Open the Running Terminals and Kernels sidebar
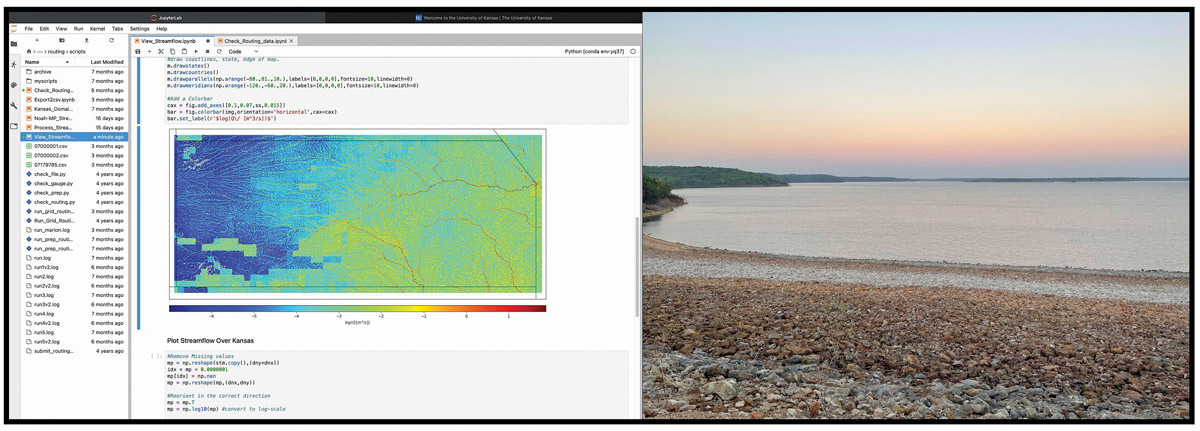 click(x=14, y=66)
